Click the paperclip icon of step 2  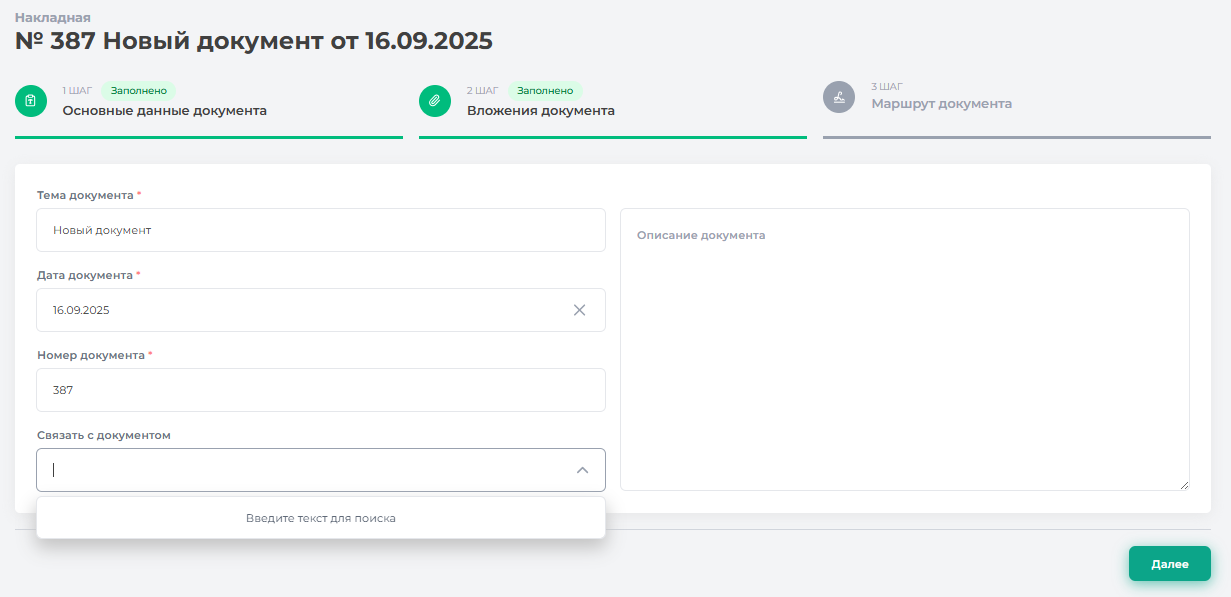(x=435, y=100)
